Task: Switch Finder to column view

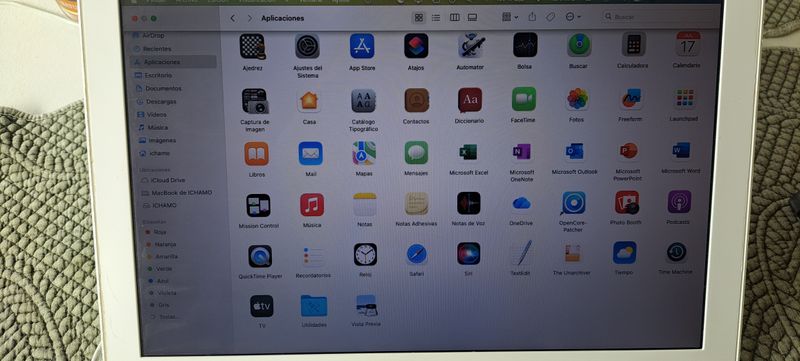Action: click(x=455, y=18)
